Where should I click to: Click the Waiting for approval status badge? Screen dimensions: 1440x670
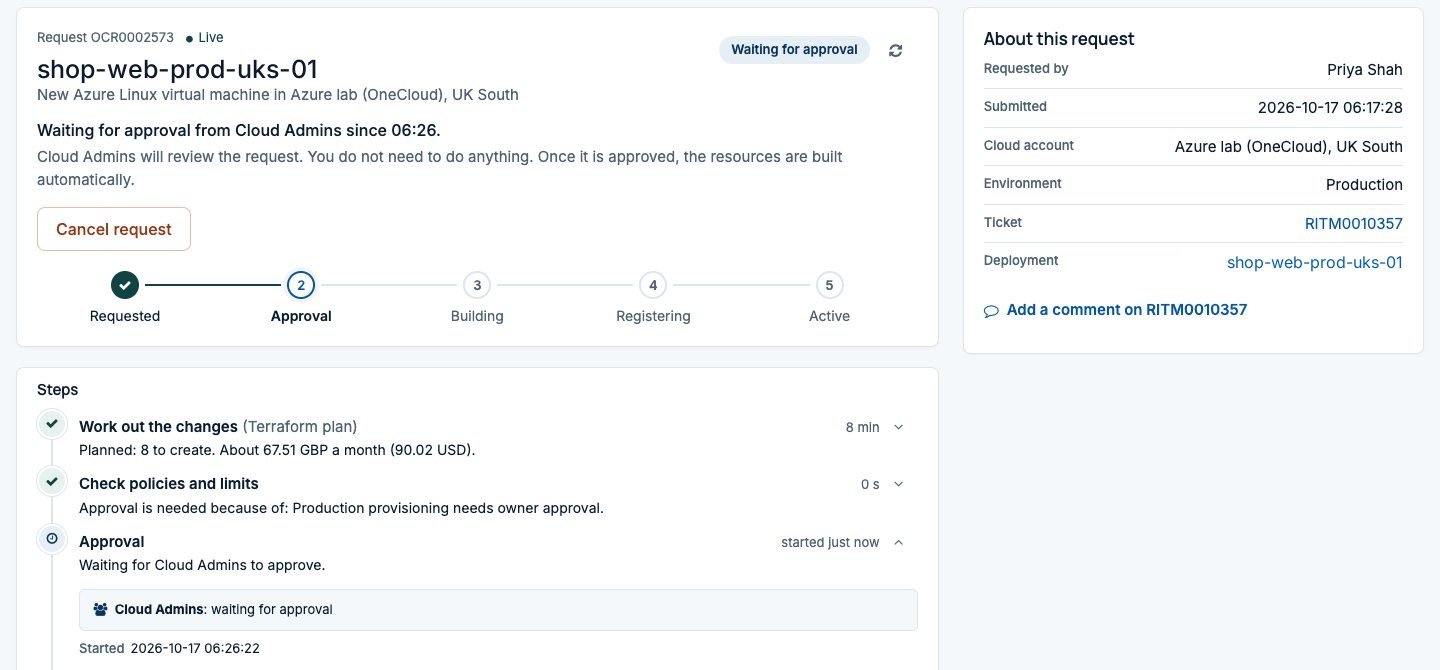coord(794,50)
